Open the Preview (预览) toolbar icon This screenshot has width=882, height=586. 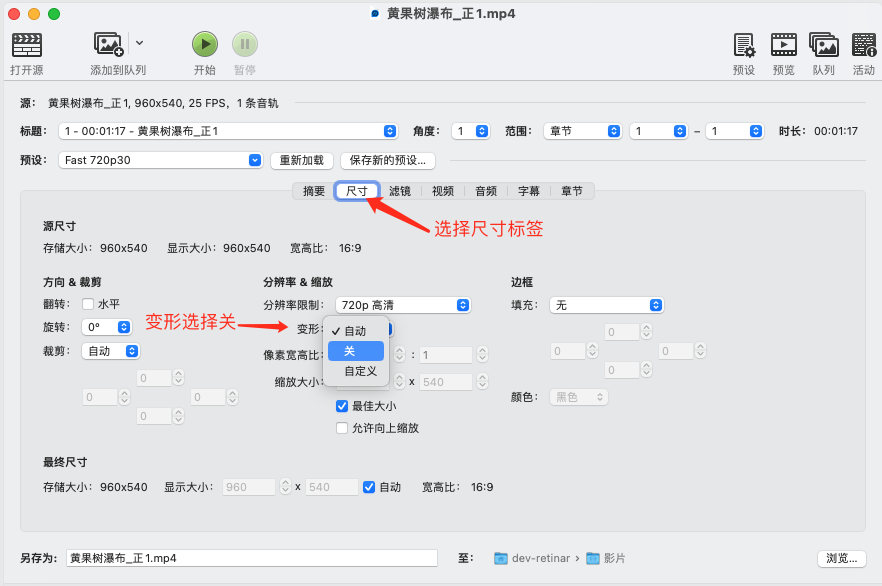click(784, 45)
